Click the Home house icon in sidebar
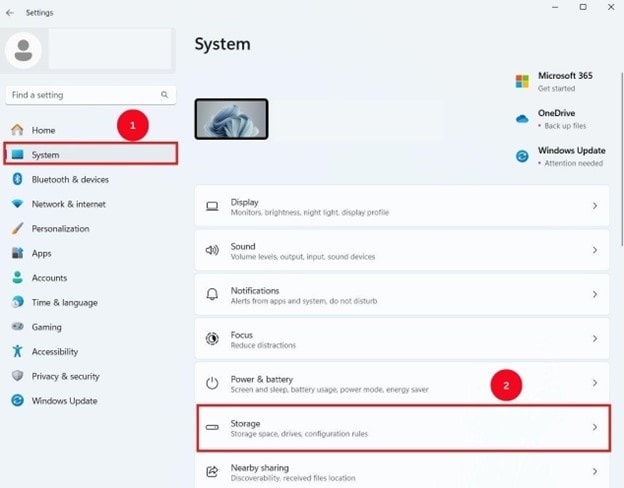Image resolution: width=624 pixels, height=488 pixels. click(17, 130)
